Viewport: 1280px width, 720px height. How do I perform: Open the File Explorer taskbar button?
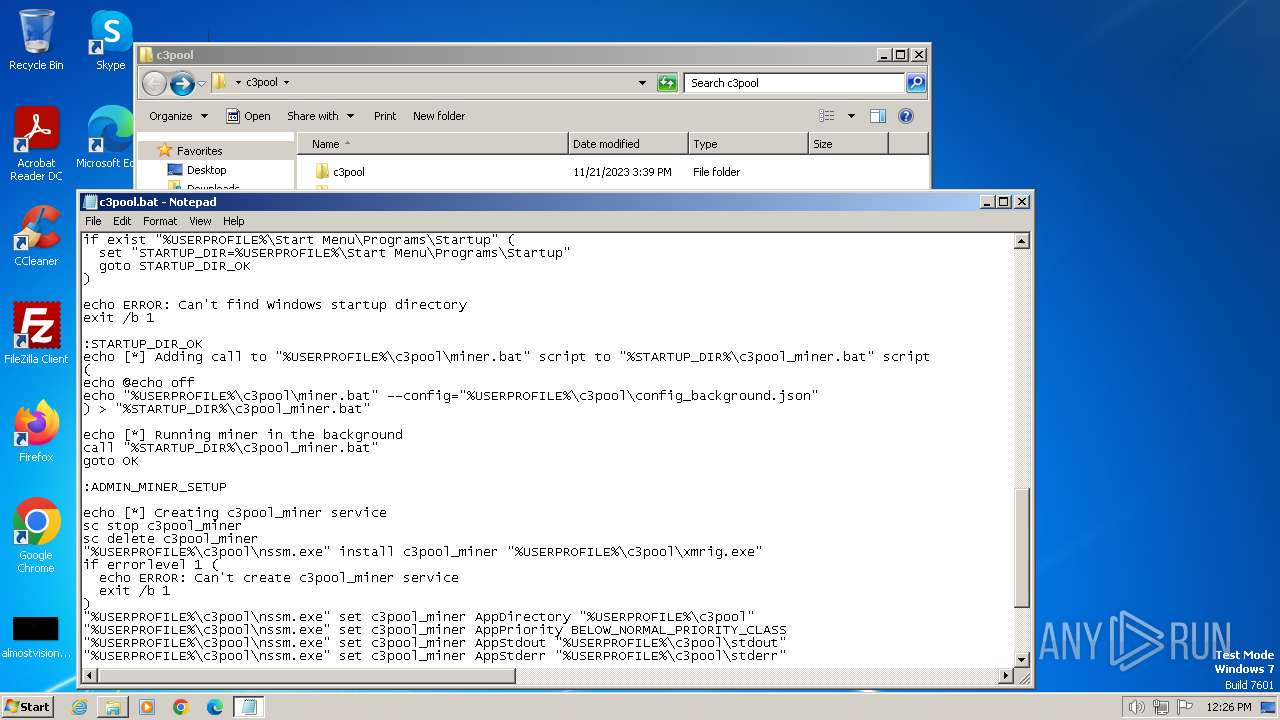[x=113, y=707]
